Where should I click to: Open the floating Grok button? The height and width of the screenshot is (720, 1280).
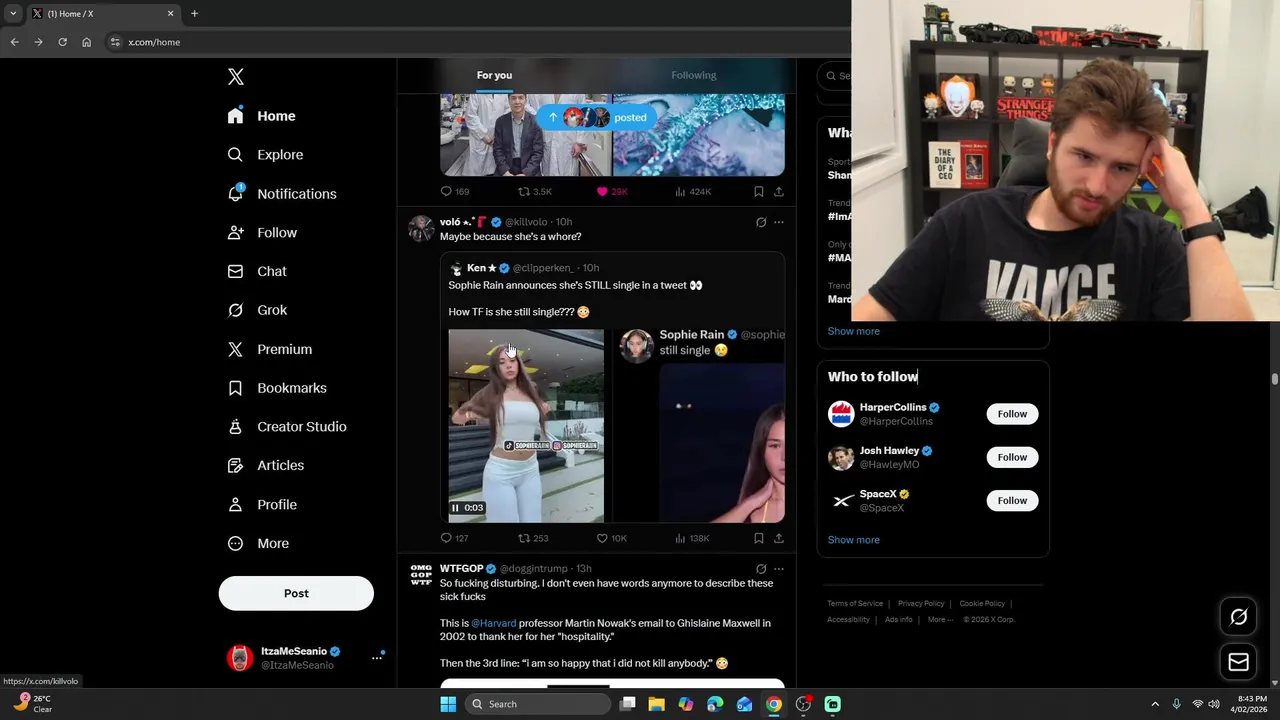1238,617
